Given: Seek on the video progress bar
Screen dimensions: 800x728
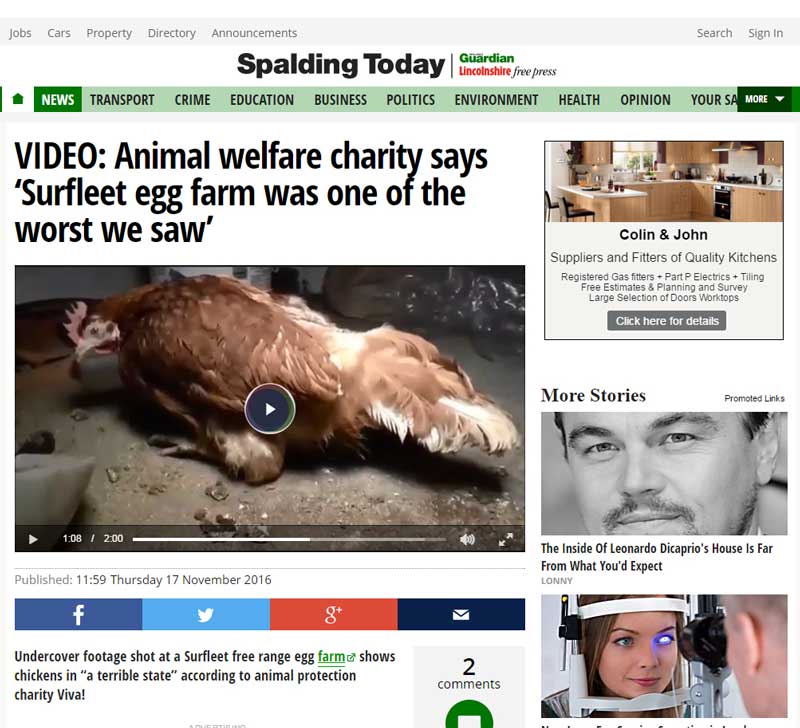Looking at the screenshot, I should click(289, 539).
